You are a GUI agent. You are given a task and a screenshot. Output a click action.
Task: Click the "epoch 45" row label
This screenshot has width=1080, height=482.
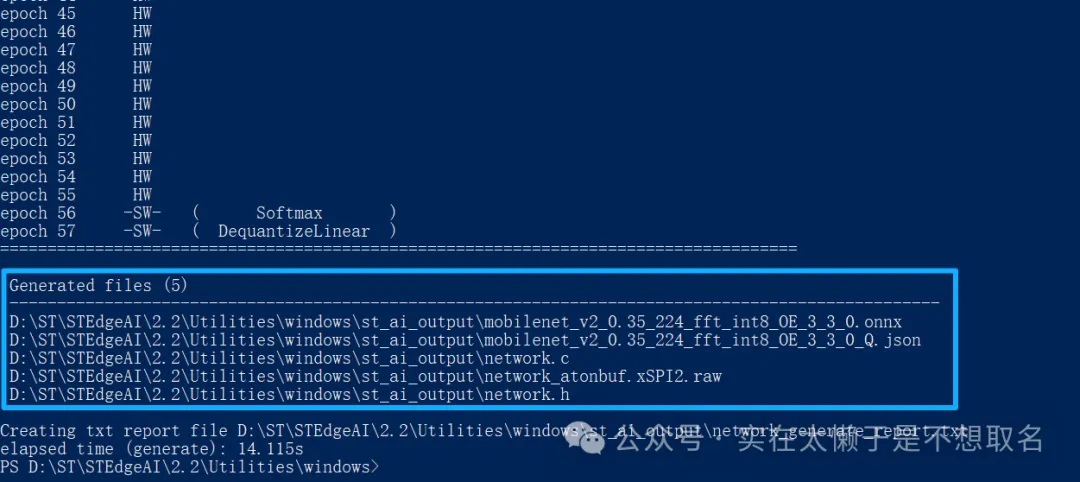(x=38, y=14)
